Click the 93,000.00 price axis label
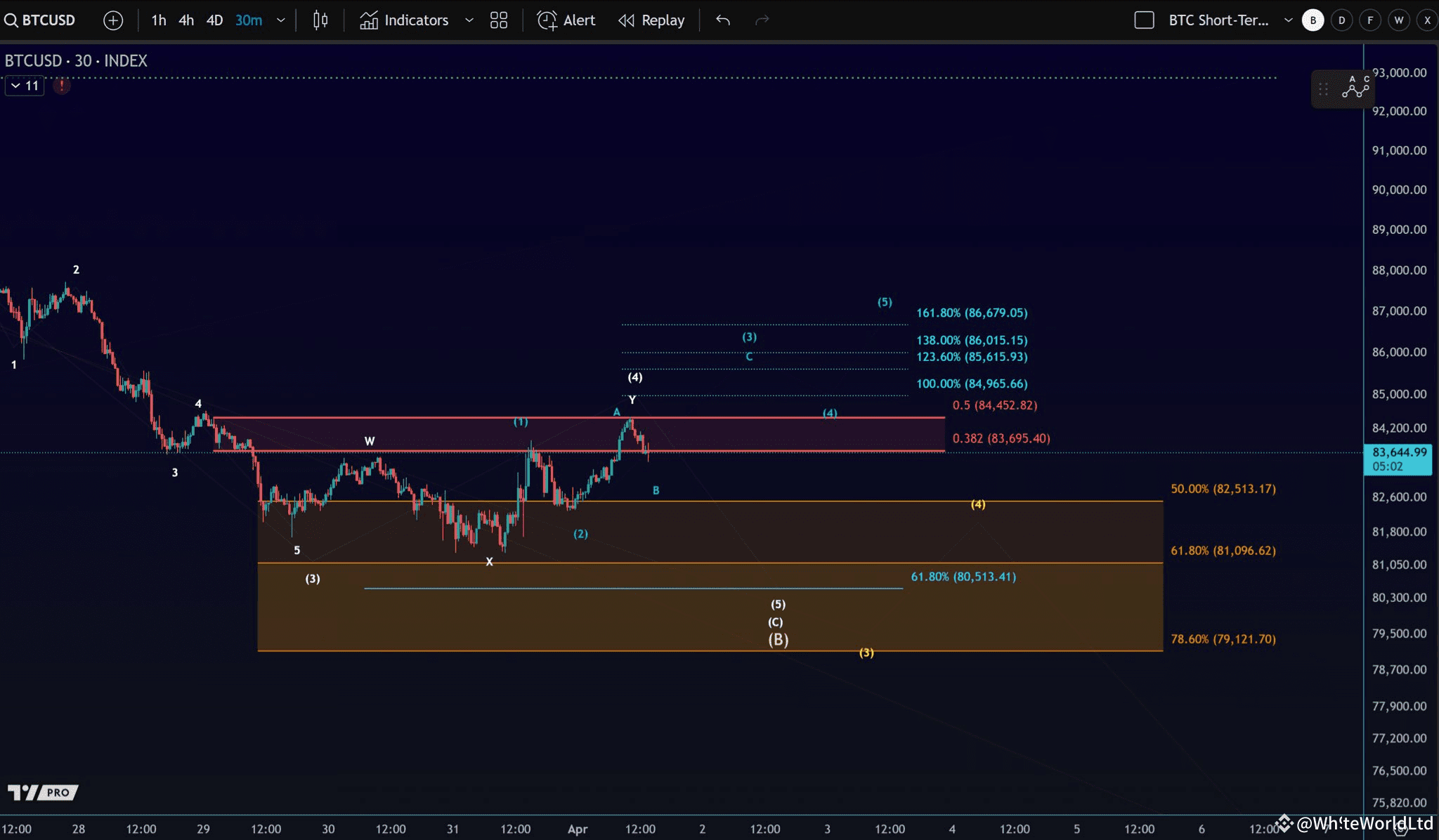1439x840 pixels. [1400, 72]
